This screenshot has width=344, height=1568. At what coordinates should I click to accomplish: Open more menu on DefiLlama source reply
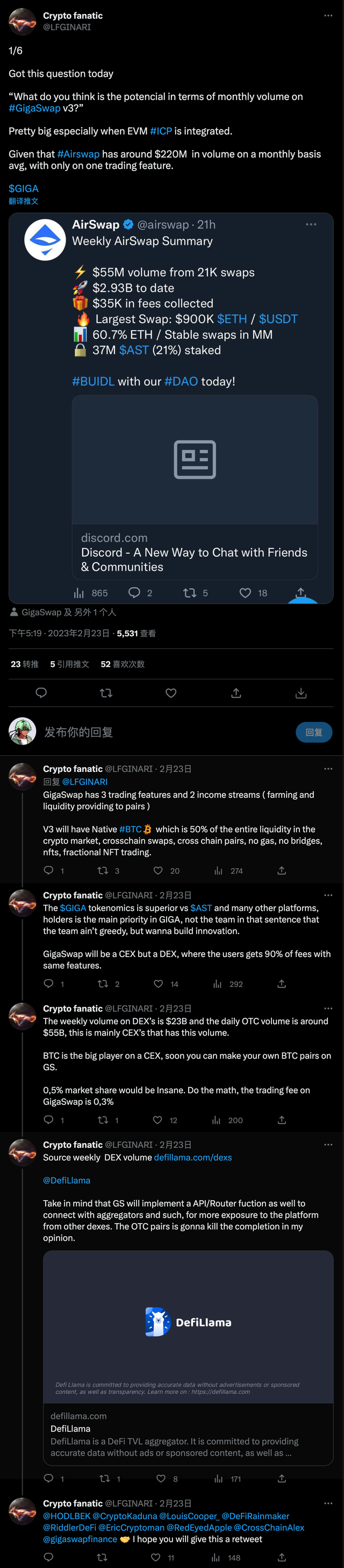coord(328,1144)
